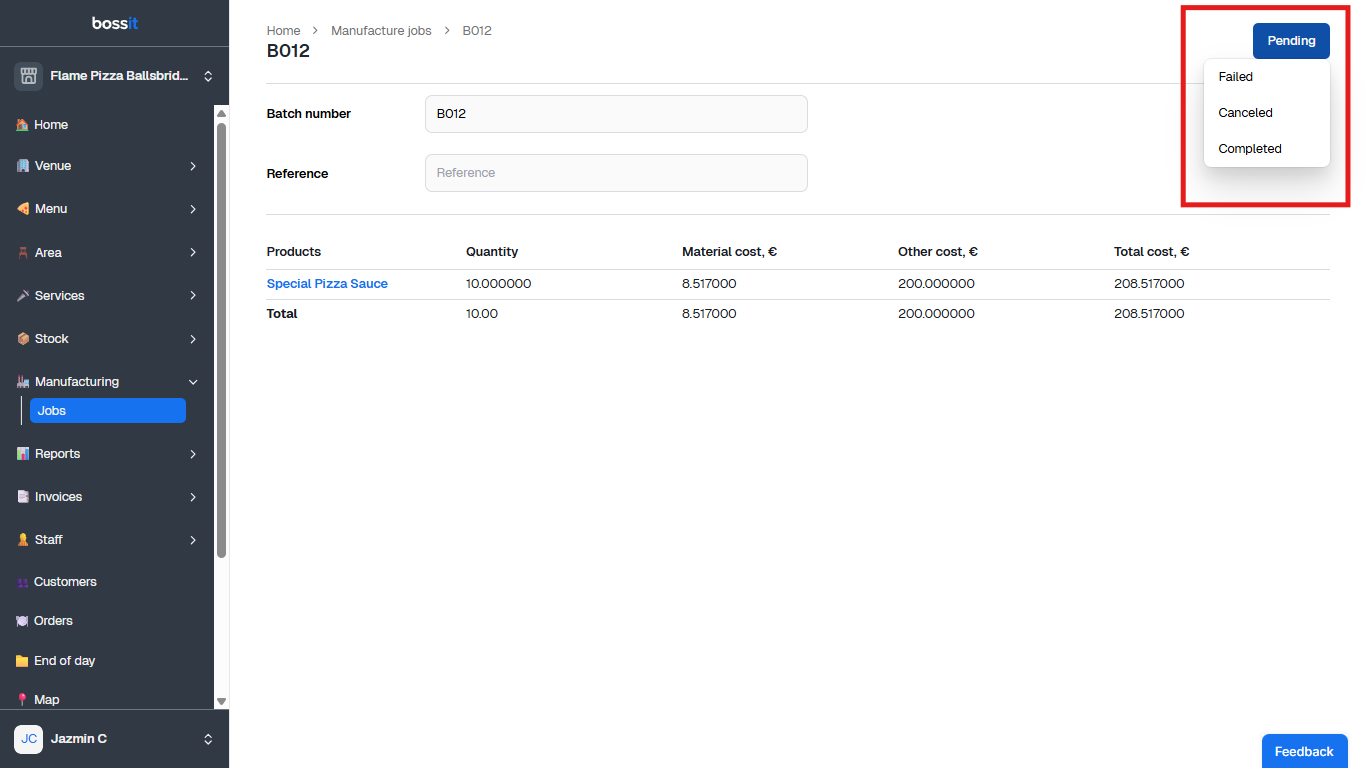Expand the Services submenu chevron
Viewport: 1366px width, 768px height.
pos(193,296)
